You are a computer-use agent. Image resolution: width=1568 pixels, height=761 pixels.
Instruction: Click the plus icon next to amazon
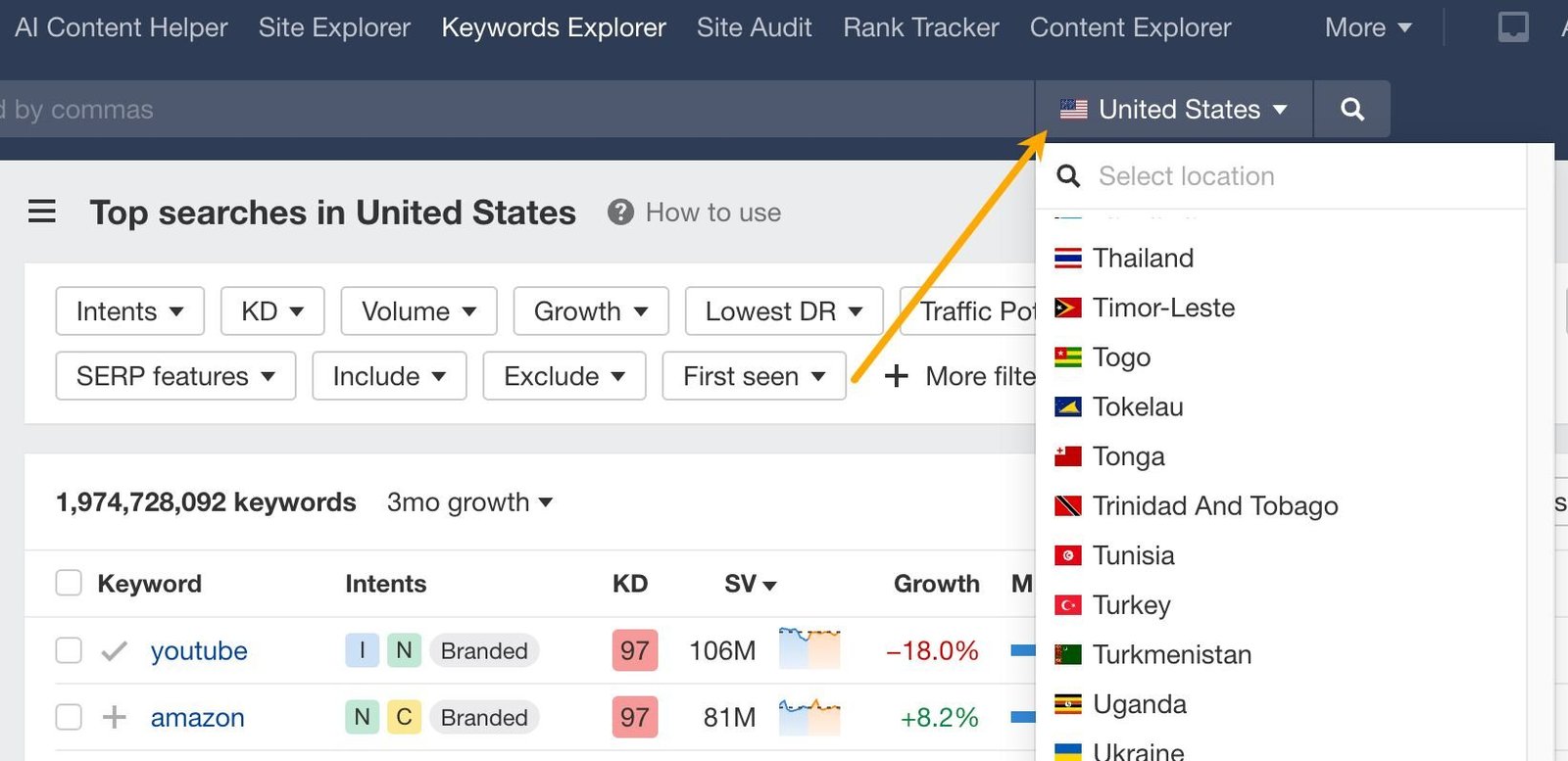click(x=115, y=717)
